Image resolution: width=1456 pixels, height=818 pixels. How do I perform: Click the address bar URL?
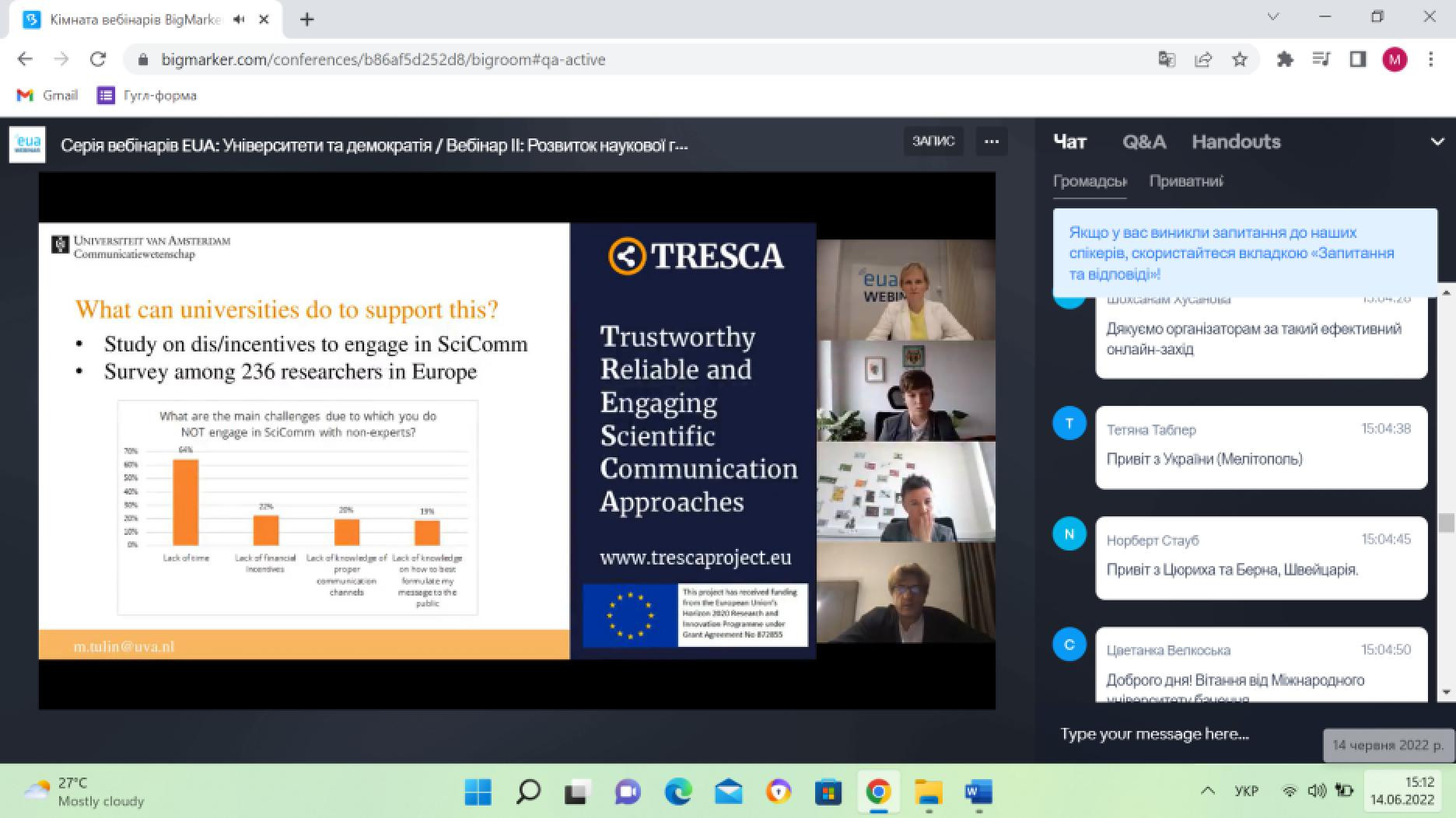[x=383, y=59]
